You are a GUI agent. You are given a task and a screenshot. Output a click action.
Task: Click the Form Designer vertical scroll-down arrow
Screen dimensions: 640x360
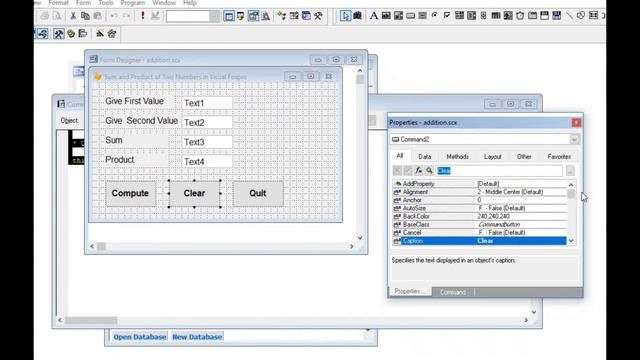point(360,238)
